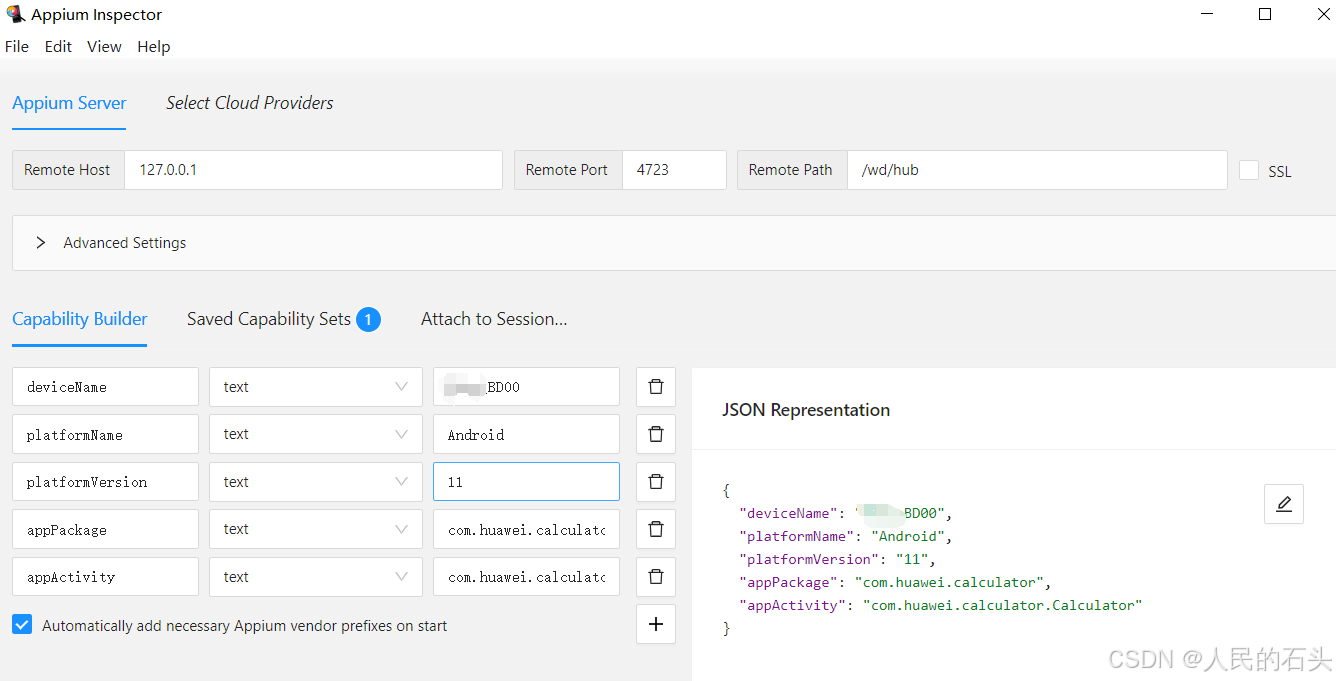Click the Android value field
Screen dimensions: 1336x681
[x=526, y=434]
